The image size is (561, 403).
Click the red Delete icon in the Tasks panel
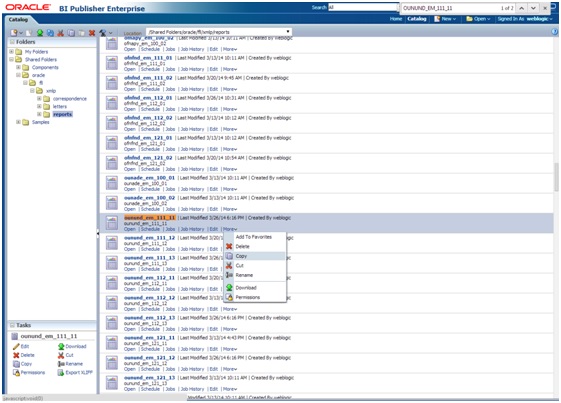pyautogui.click(x=16, y=355)
